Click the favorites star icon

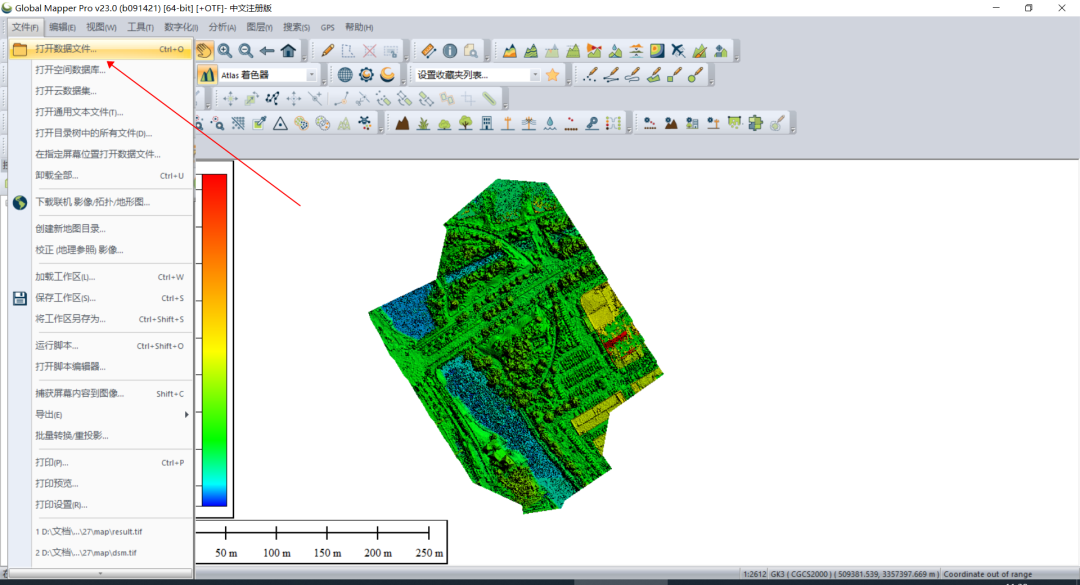coord(552,74)
